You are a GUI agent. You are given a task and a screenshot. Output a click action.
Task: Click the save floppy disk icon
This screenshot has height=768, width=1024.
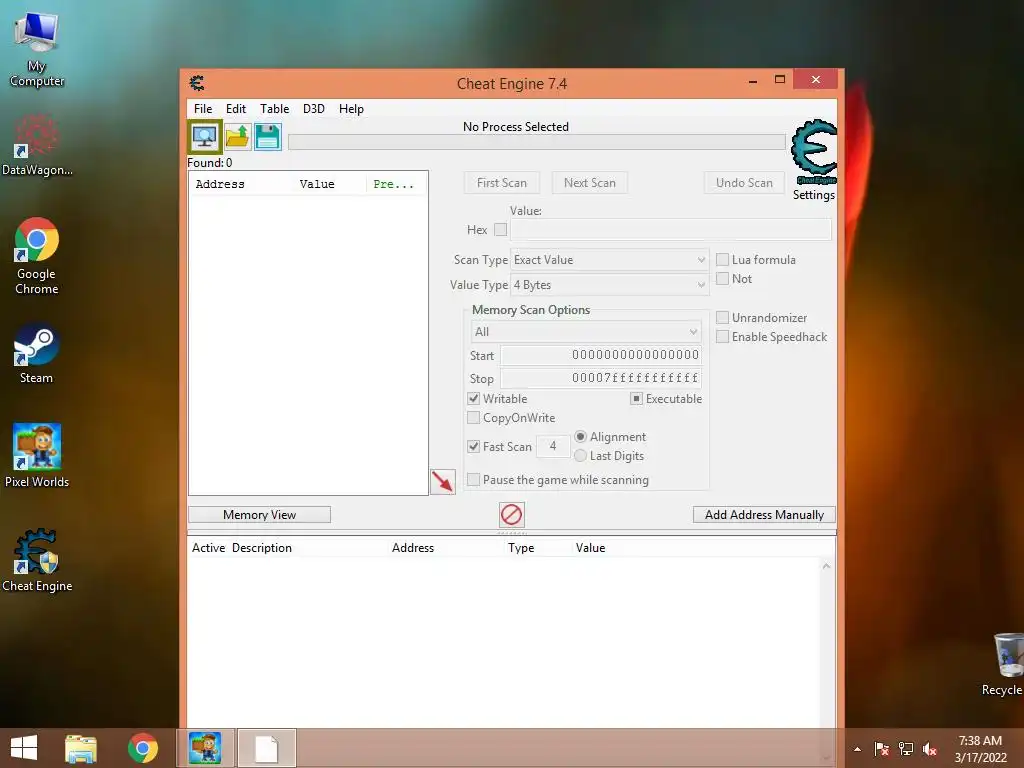268,136
